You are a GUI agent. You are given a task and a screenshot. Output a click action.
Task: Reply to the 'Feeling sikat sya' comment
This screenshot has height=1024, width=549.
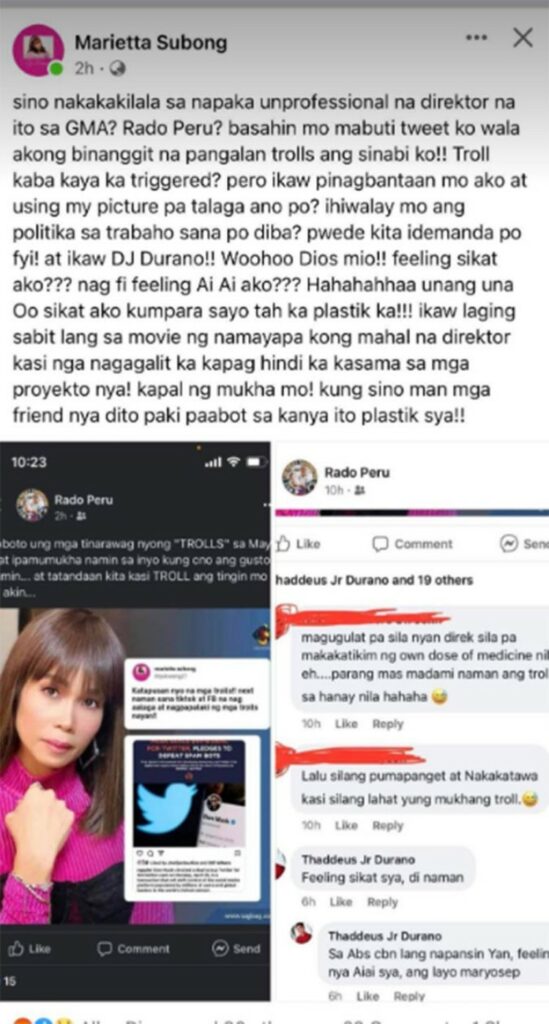pyautogui.click(x=382, y=903)
